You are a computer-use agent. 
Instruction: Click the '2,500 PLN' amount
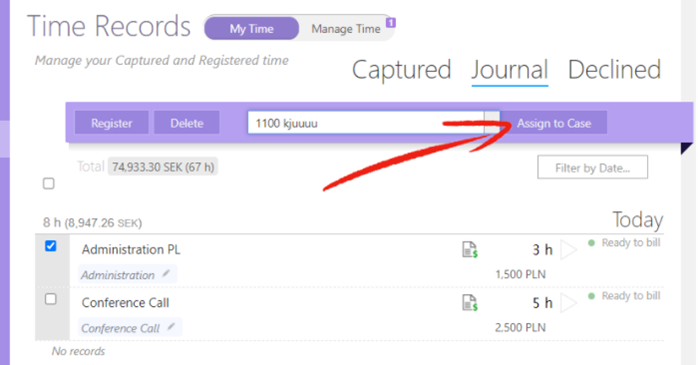pyautogui.click(x=520, y=328)
